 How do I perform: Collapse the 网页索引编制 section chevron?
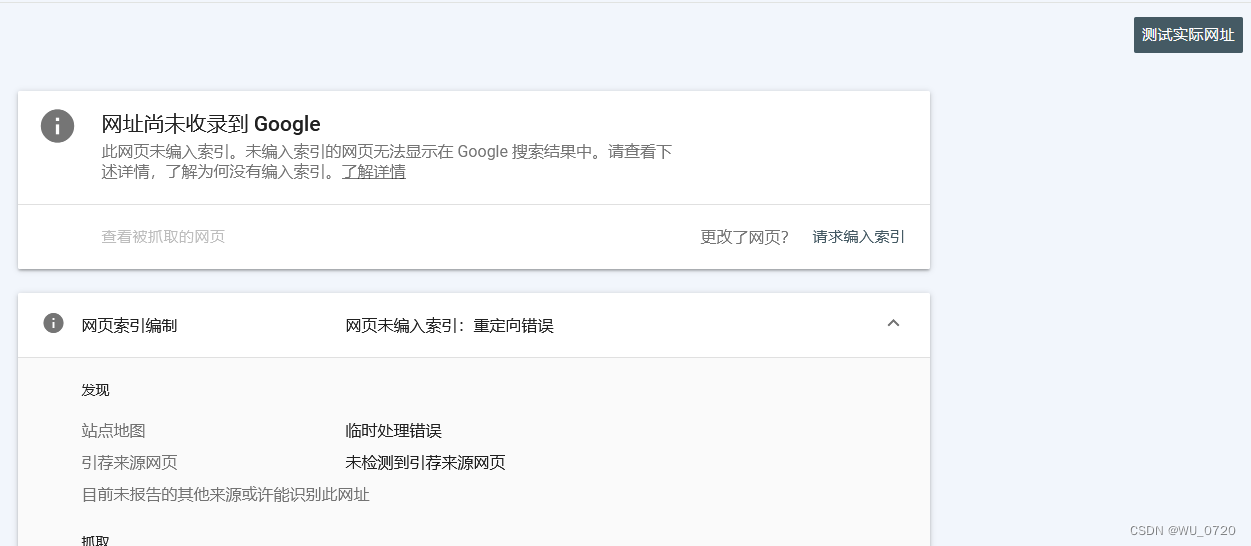(x=894, y=323)
